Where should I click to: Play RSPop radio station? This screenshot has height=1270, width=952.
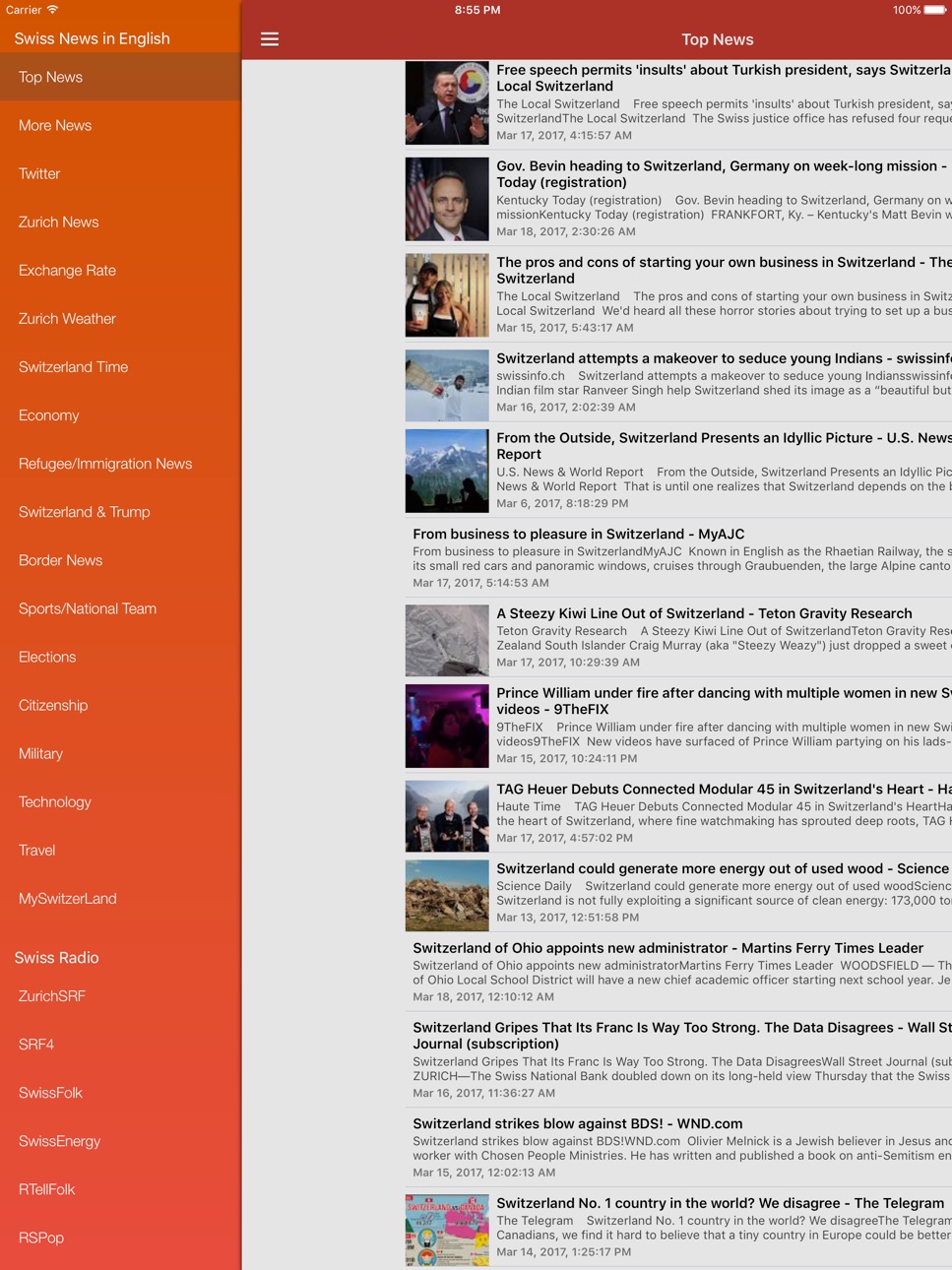coord(120,1237)
